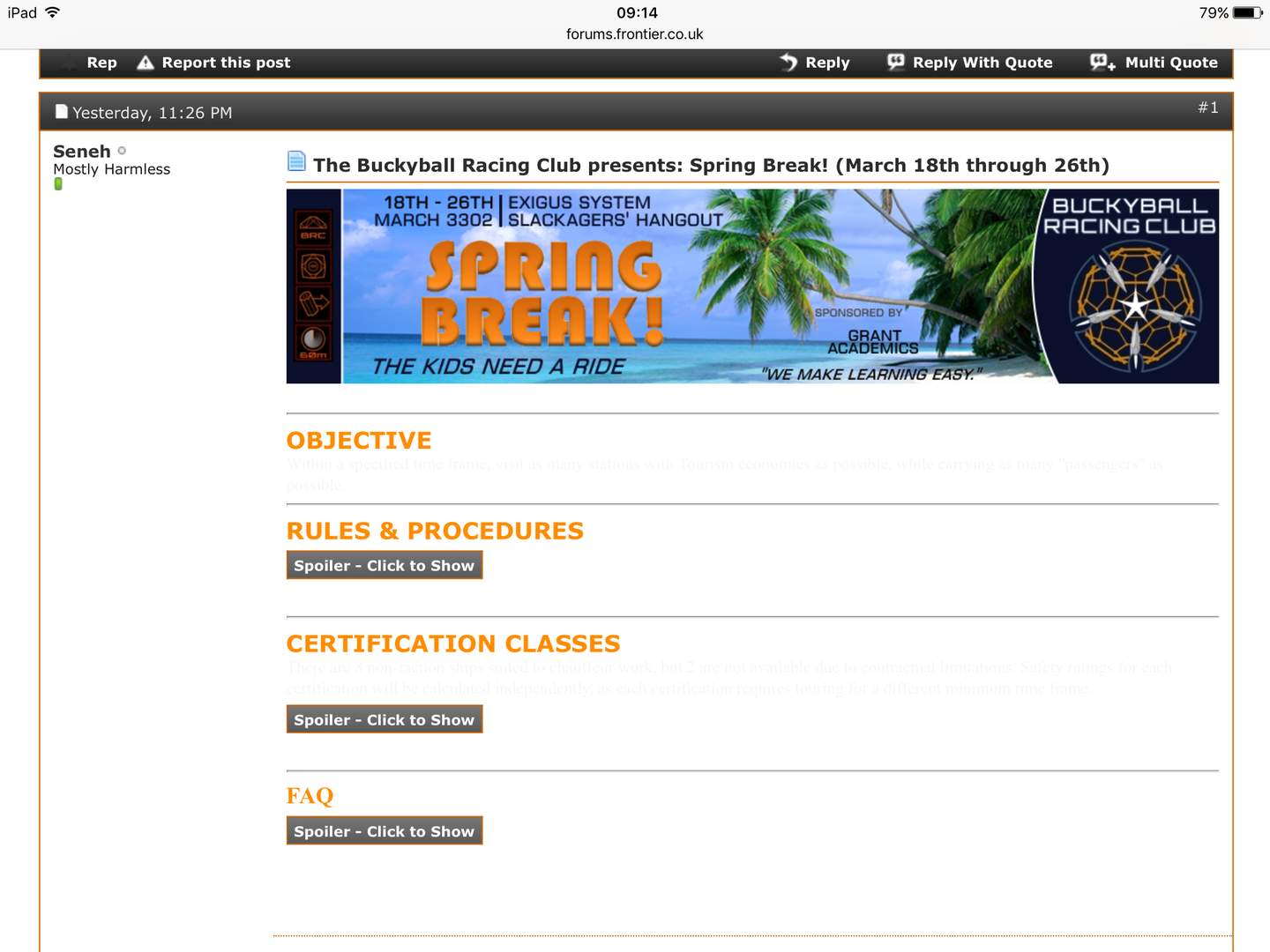Viewport: 1270px width, 952px height.
Task: Click the cargo arrow icon in banner
Action: (313, 304)
